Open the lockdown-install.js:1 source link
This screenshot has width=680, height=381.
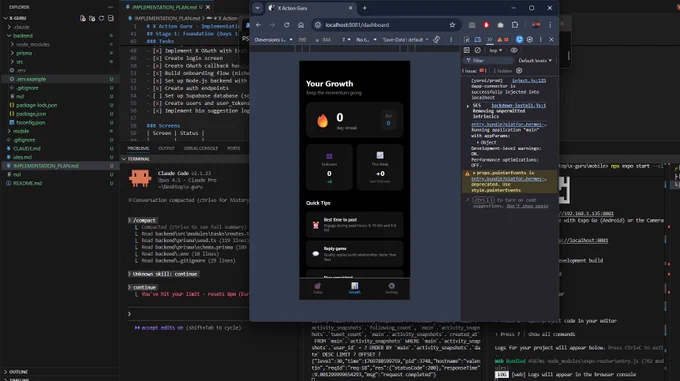pyautogui.click(x=518, y=105)
